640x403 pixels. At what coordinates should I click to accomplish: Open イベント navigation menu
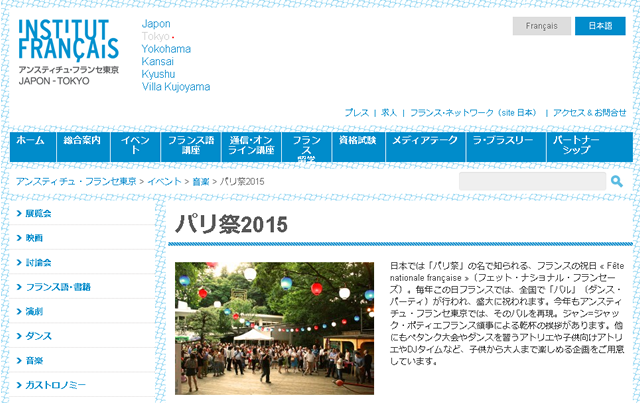coord(136,147)
